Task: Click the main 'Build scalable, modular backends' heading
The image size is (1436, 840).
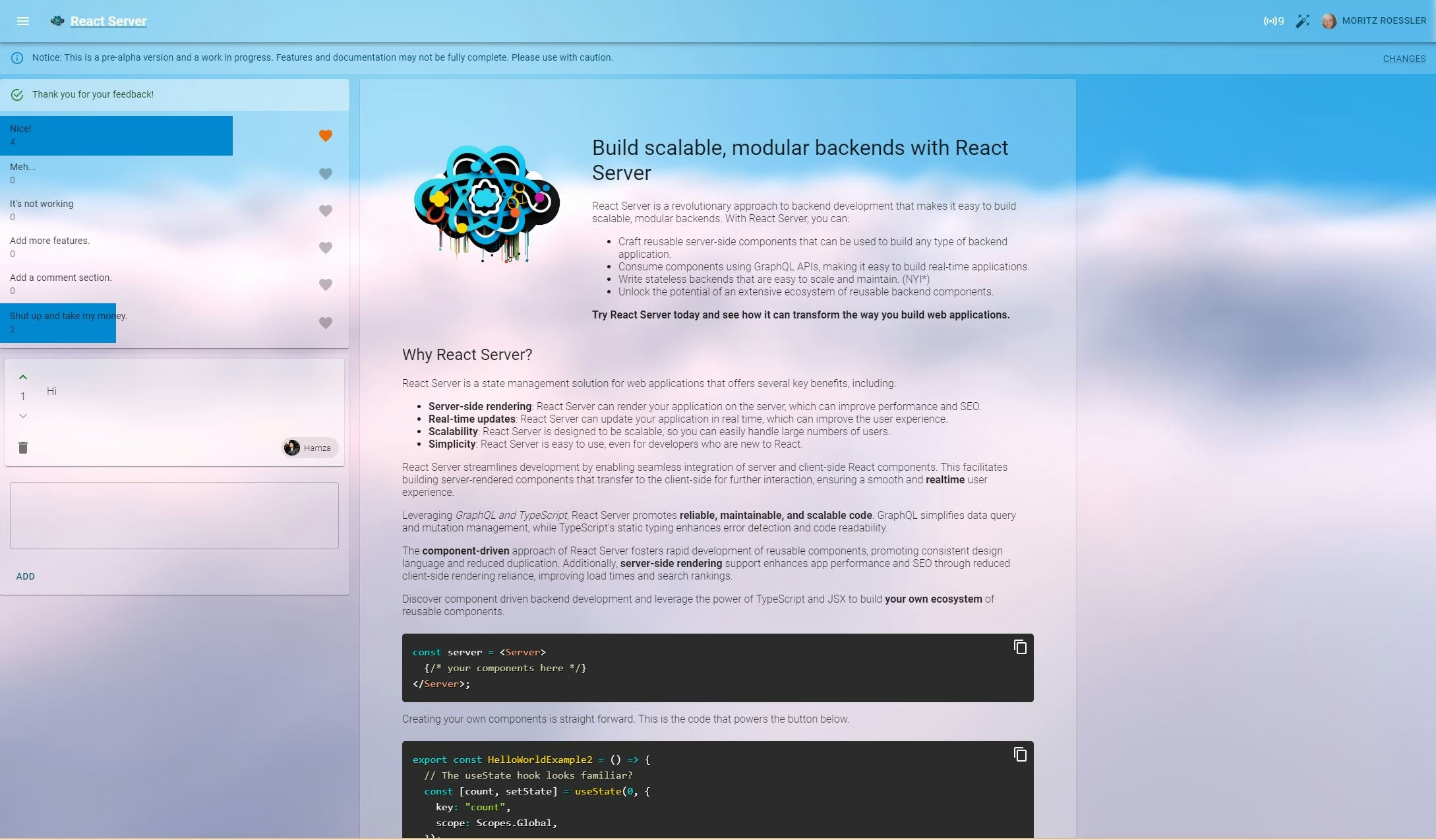Action: click(x=800, y=160)
